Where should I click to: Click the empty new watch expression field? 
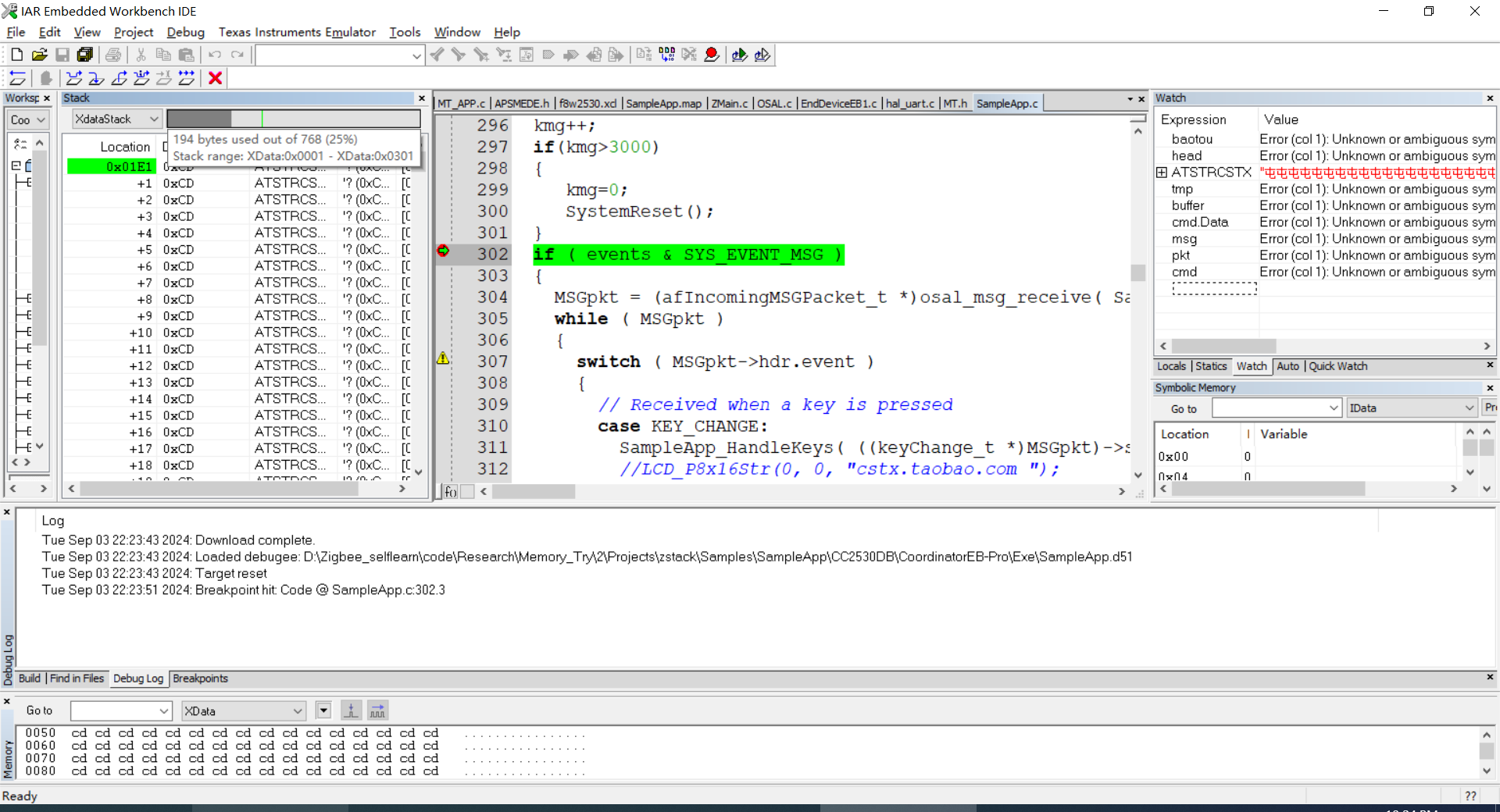coord(1214,289)
